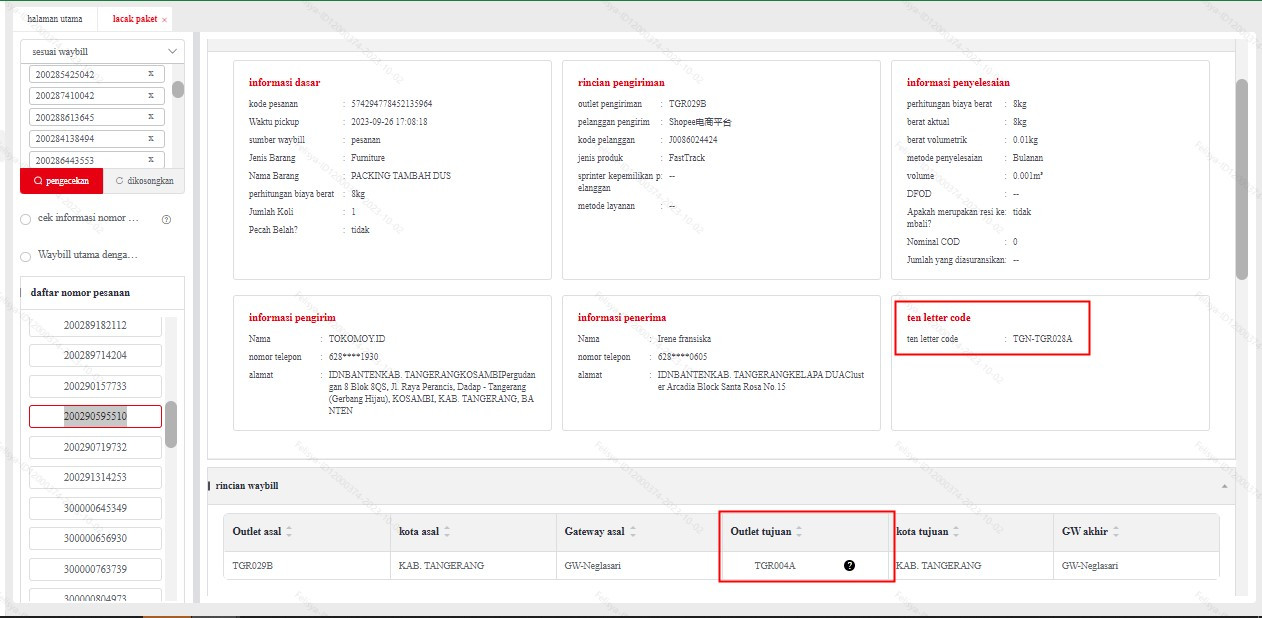Select order number 300000763739

[x=95, y=569]
